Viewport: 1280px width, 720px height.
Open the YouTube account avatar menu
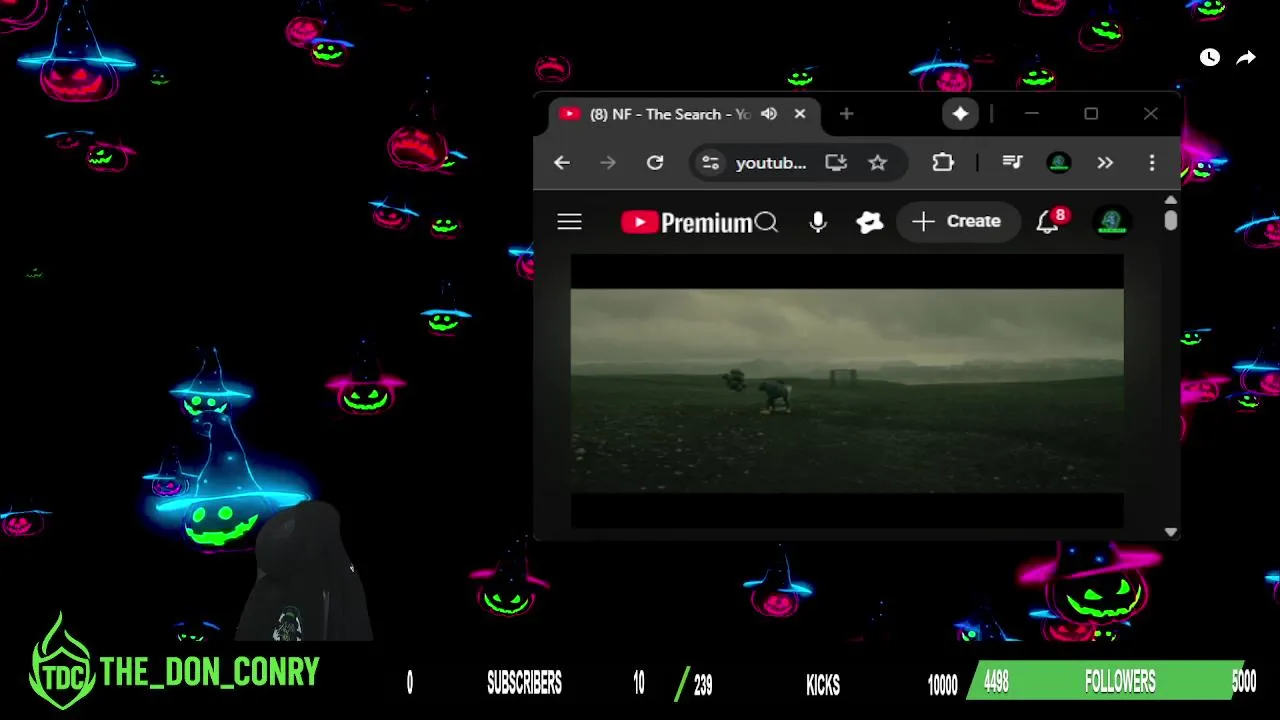coord(1112,222)
